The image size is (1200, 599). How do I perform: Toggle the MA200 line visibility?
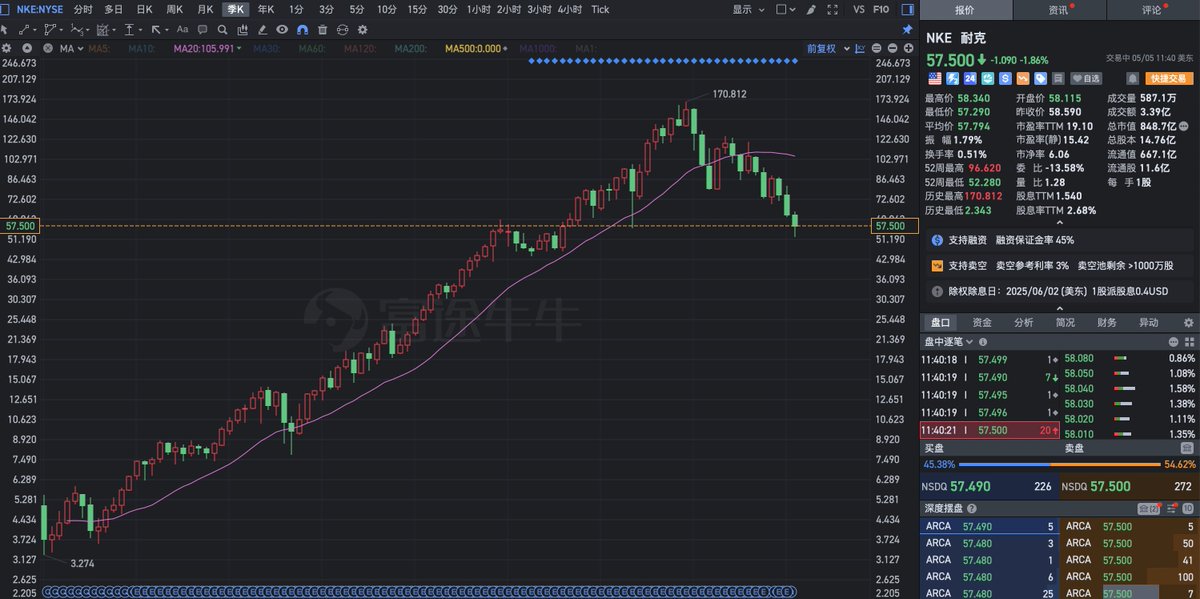tap(410, 48)
